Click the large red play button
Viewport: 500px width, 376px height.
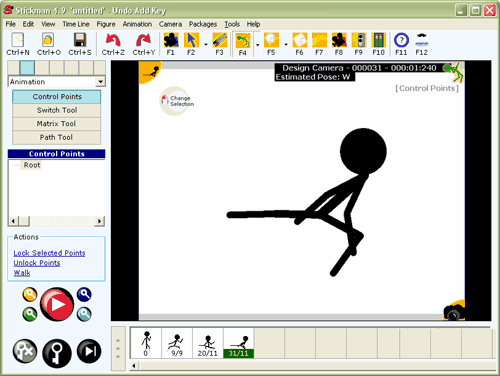[x=57, y=304]
